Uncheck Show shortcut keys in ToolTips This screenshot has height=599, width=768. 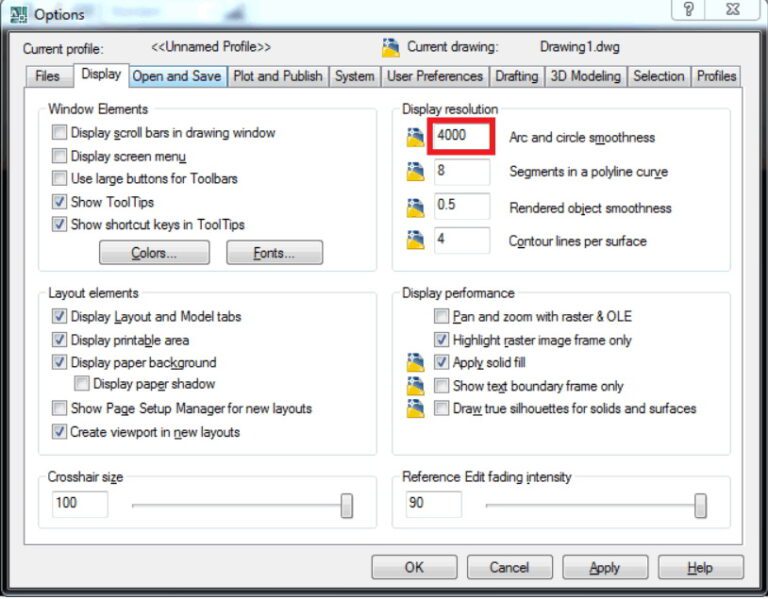point(59,224)
